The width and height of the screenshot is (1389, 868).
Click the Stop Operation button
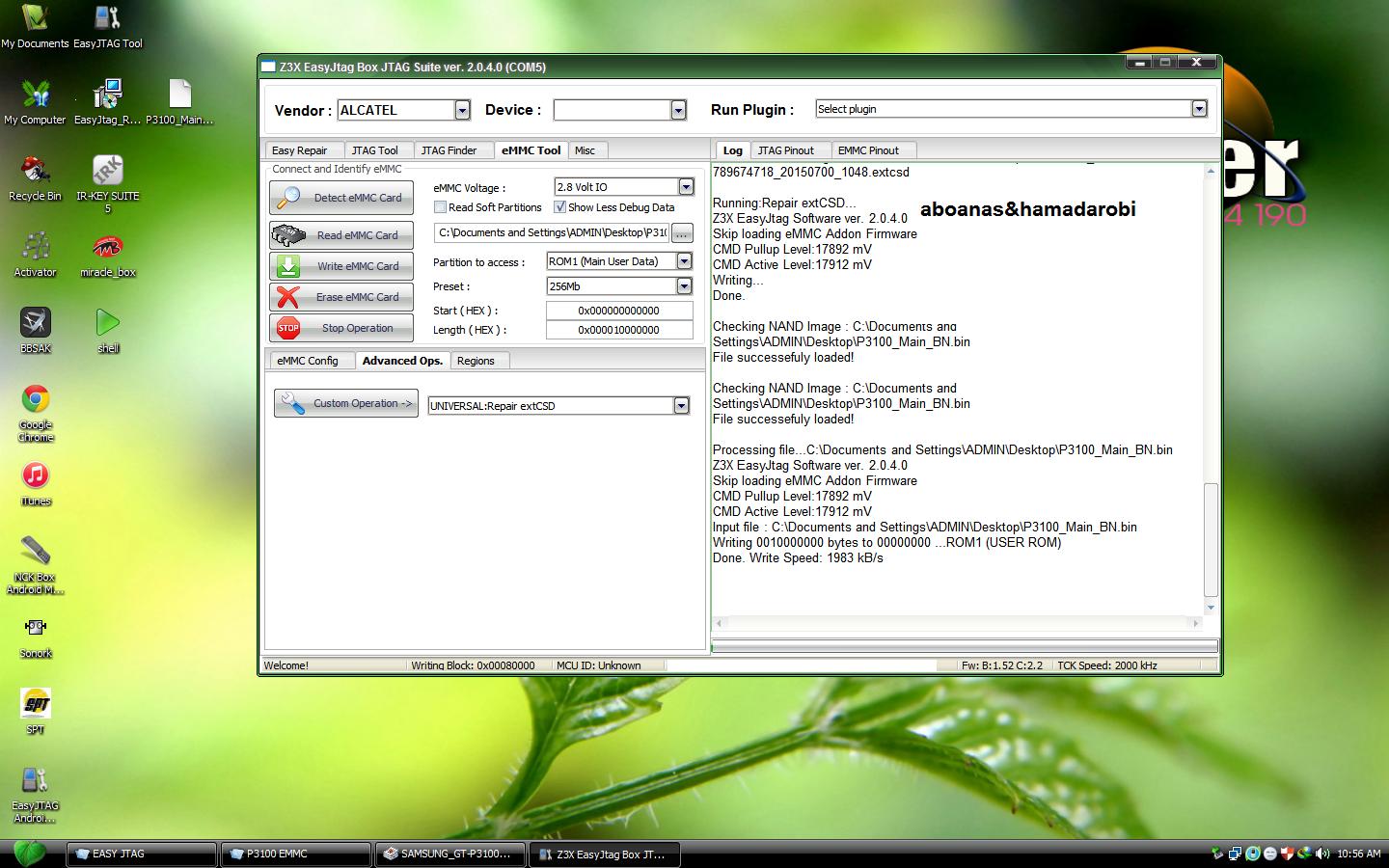(x=341, y=328)
